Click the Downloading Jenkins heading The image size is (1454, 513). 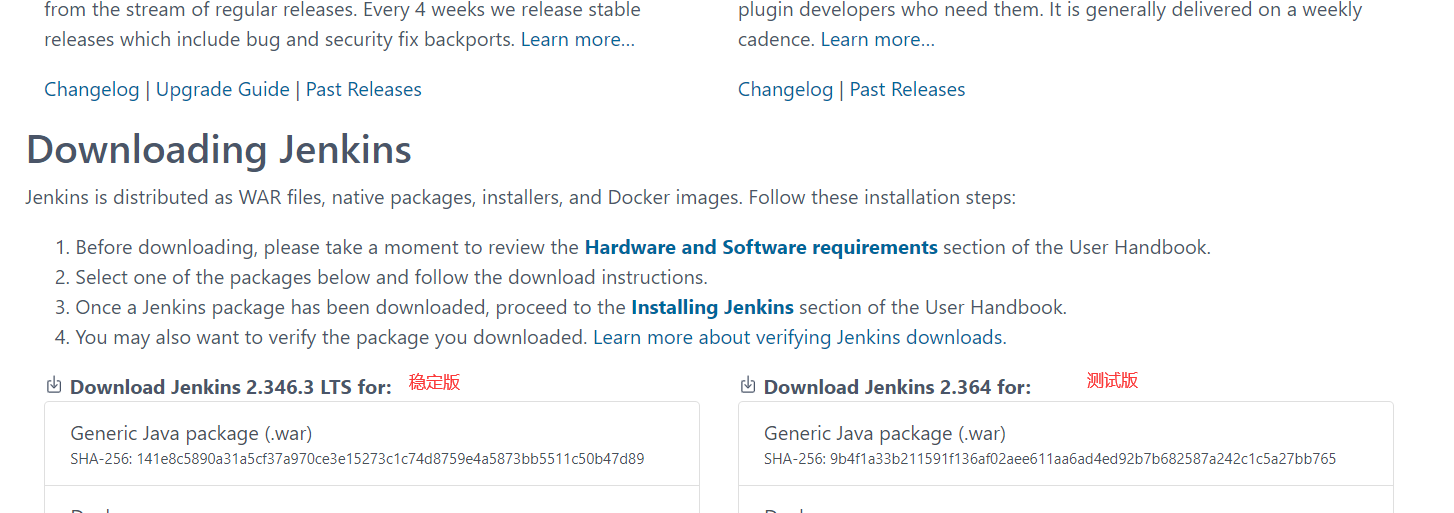219,150
